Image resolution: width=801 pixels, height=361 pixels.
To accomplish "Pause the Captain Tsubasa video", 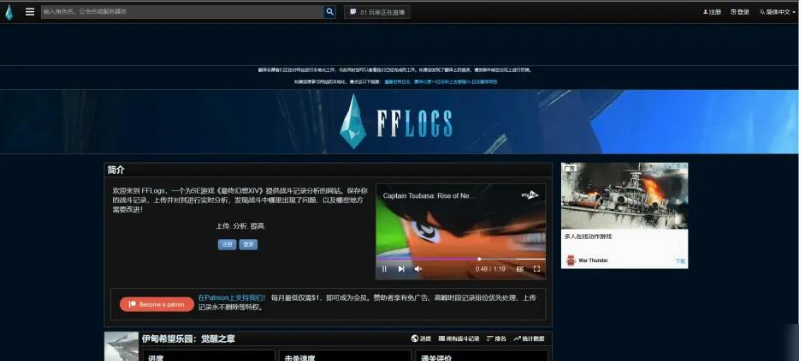I will (385, 269).
